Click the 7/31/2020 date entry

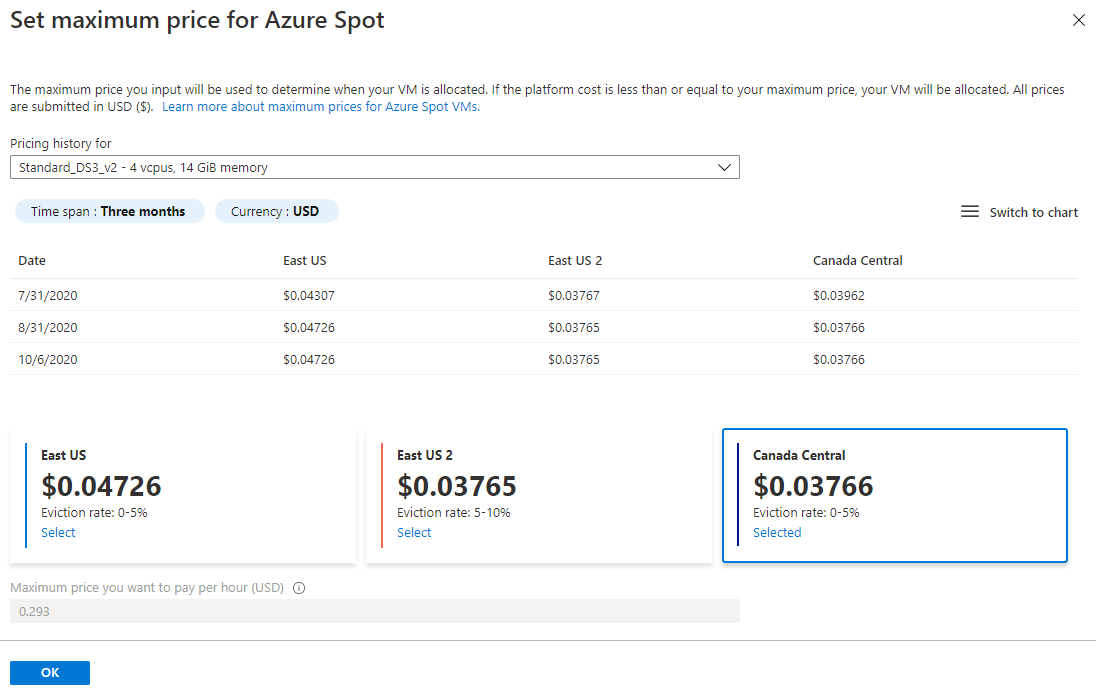click(48, 296)
